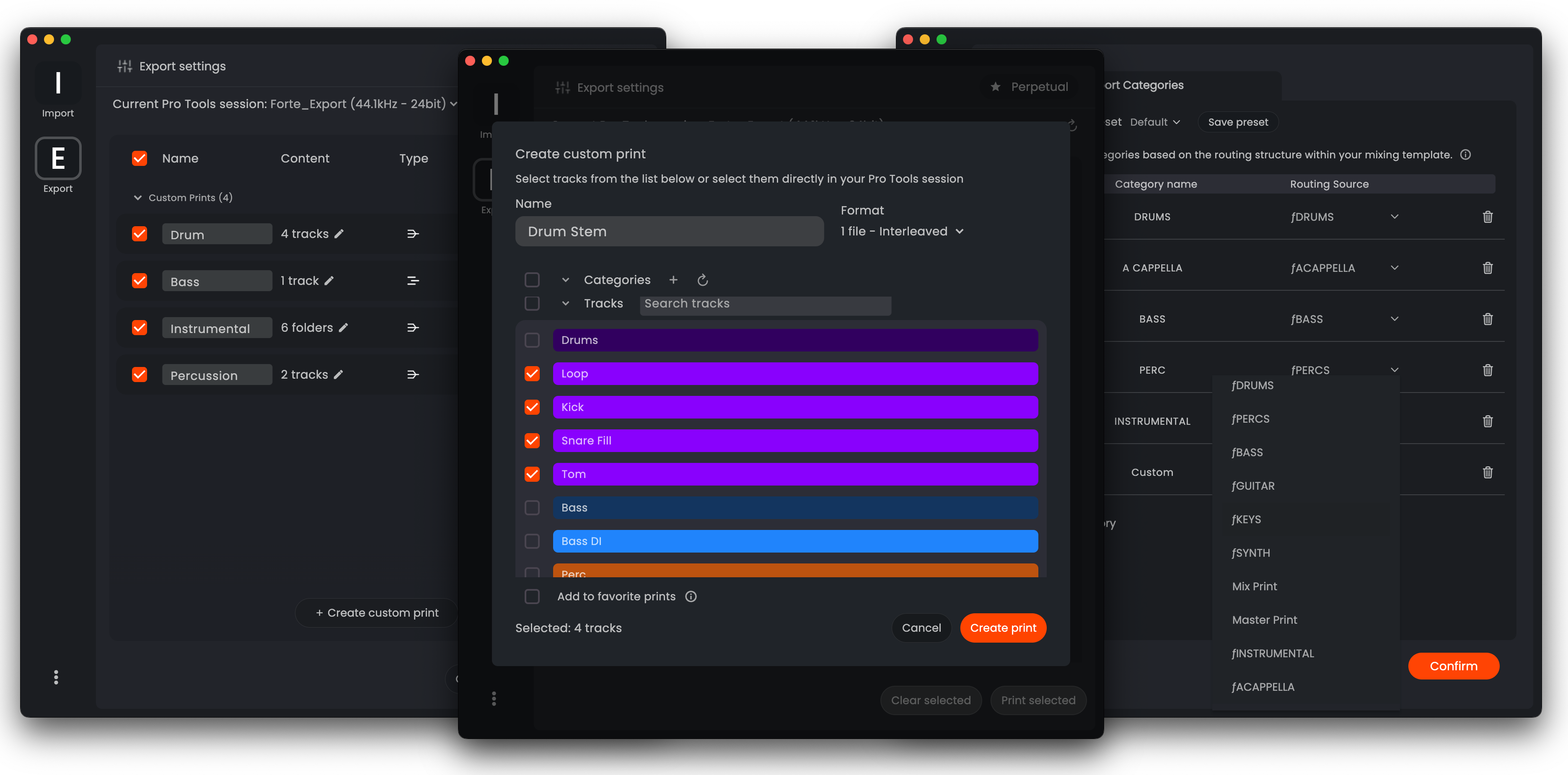The width and height of the screenshot is (1568, 775).
Task: Click the refresh icon next to Categories
Action: pyautogui.click(x=702, y=280)
